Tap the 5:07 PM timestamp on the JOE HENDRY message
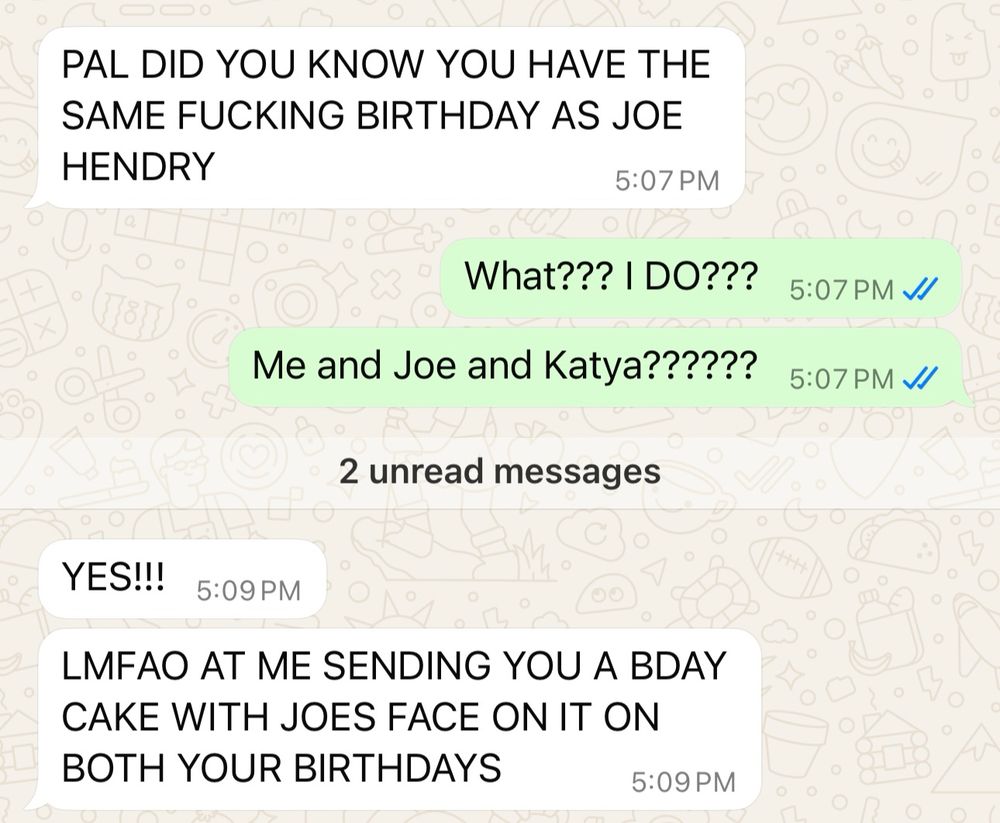Viewport: 1000px width, 823px height. point(667,181)
